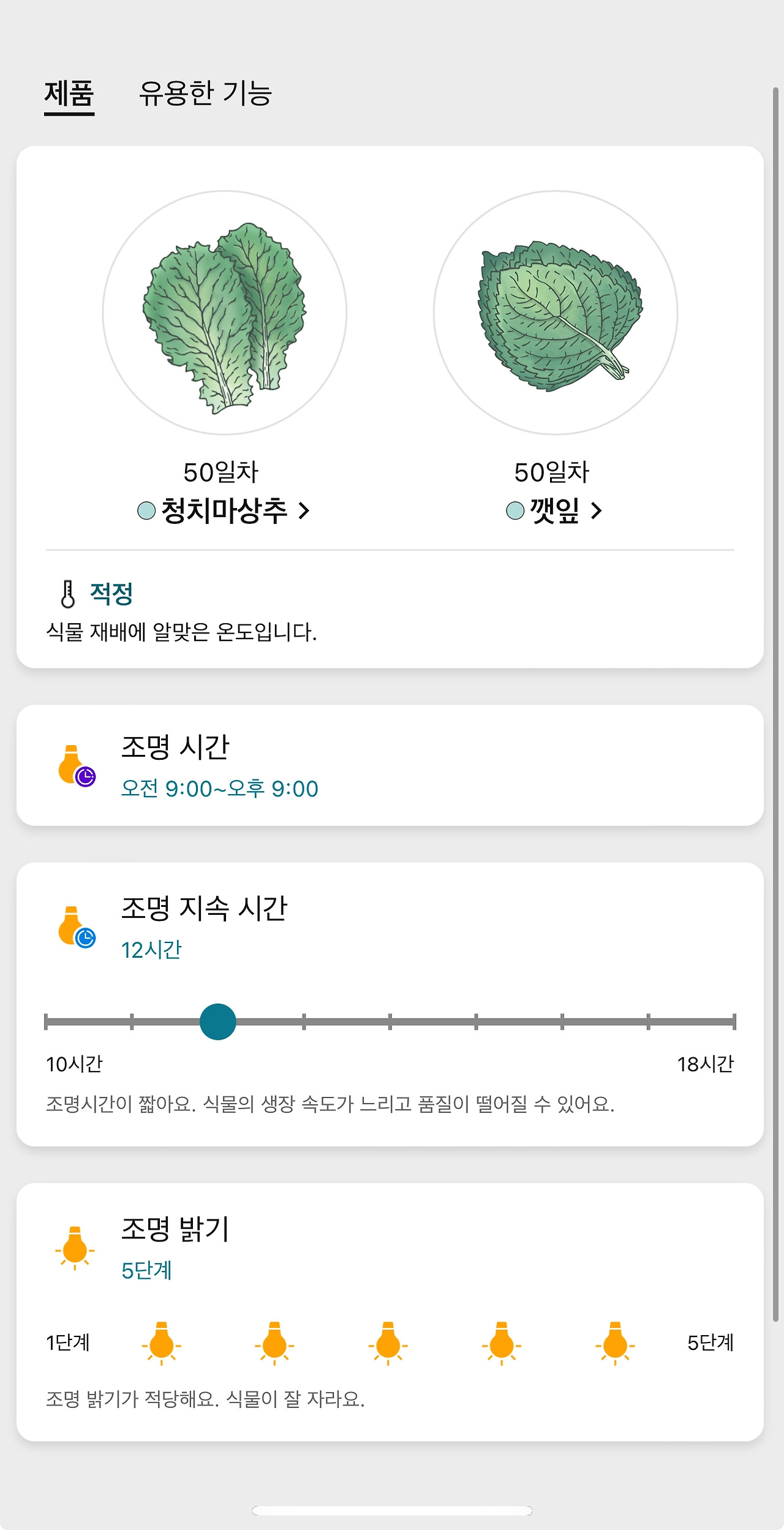
Task: Tap the 청치마상추 lettuce image
Action: [x=225, y=312]
